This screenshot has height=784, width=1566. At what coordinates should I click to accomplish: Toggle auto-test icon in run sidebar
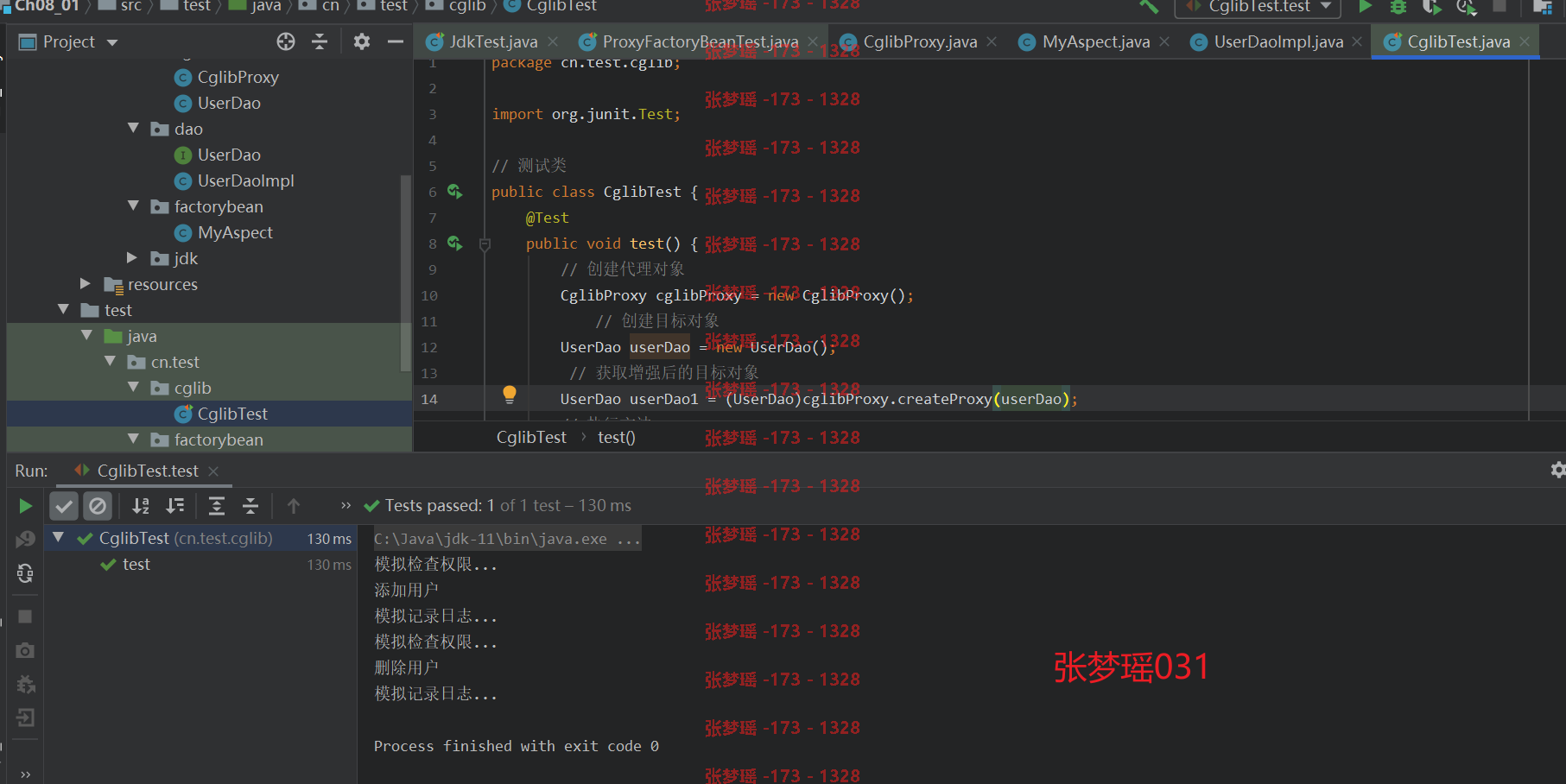[25, 573]
